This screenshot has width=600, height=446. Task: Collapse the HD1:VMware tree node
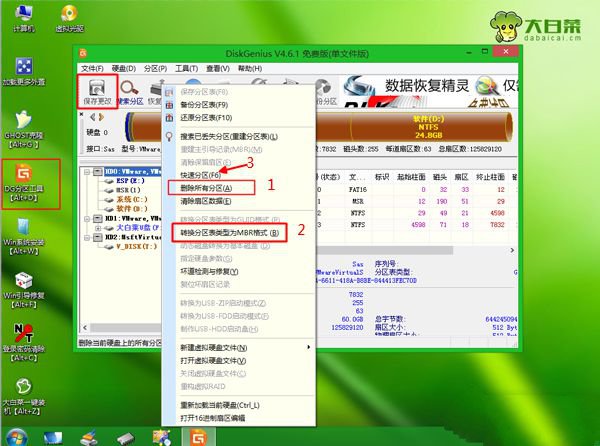click(x=86, y=219)
